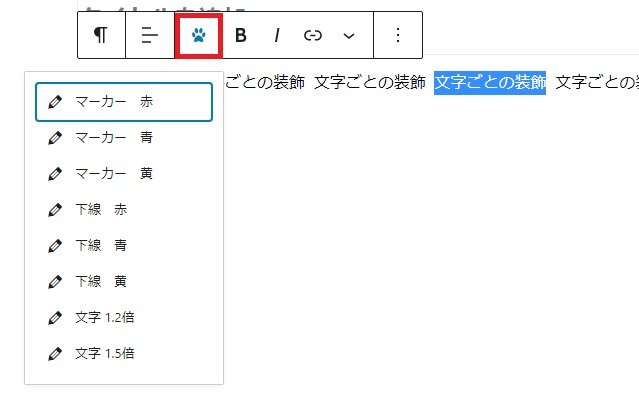Click pencil icon beside 文字 1.5倍
Screen dimensions: 639x413
click(x=55, y=353)
